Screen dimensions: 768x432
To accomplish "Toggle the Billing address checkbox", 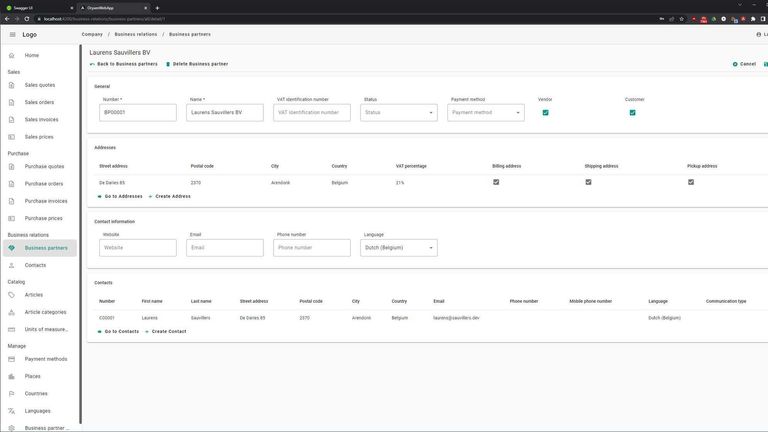I will [496, 182].
